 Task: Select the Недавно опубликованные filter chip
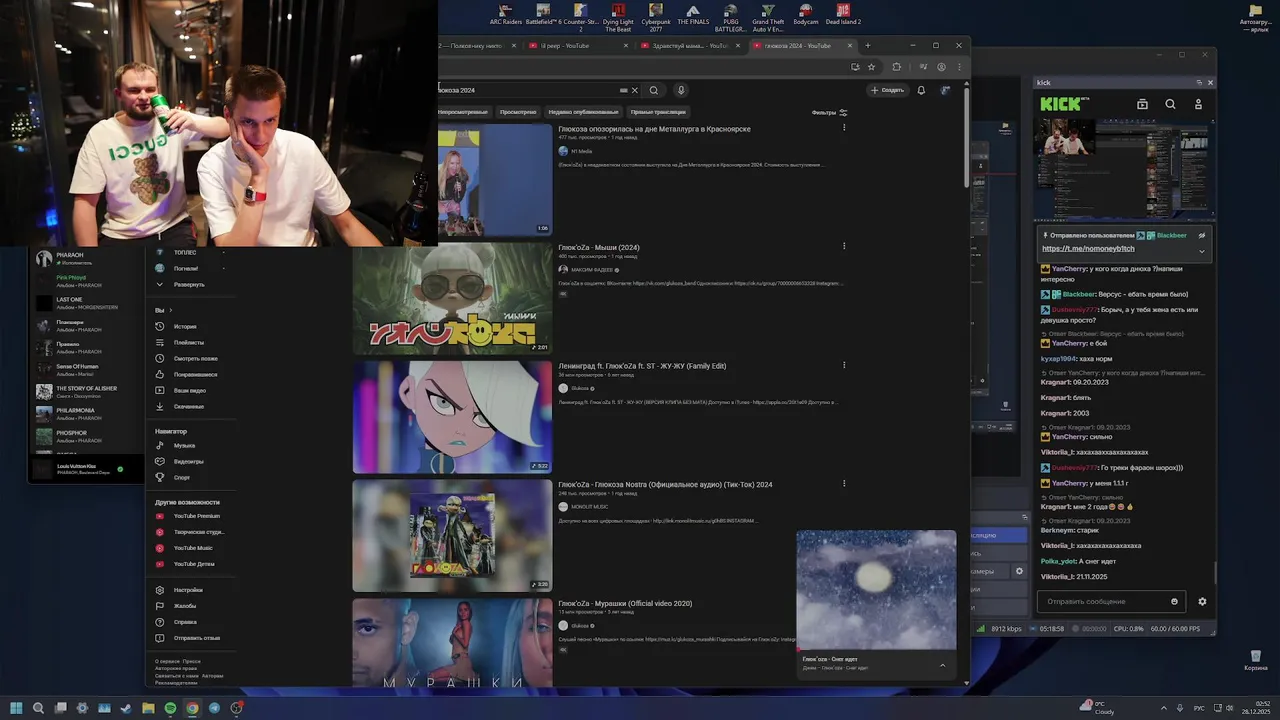tap(583, 112)
